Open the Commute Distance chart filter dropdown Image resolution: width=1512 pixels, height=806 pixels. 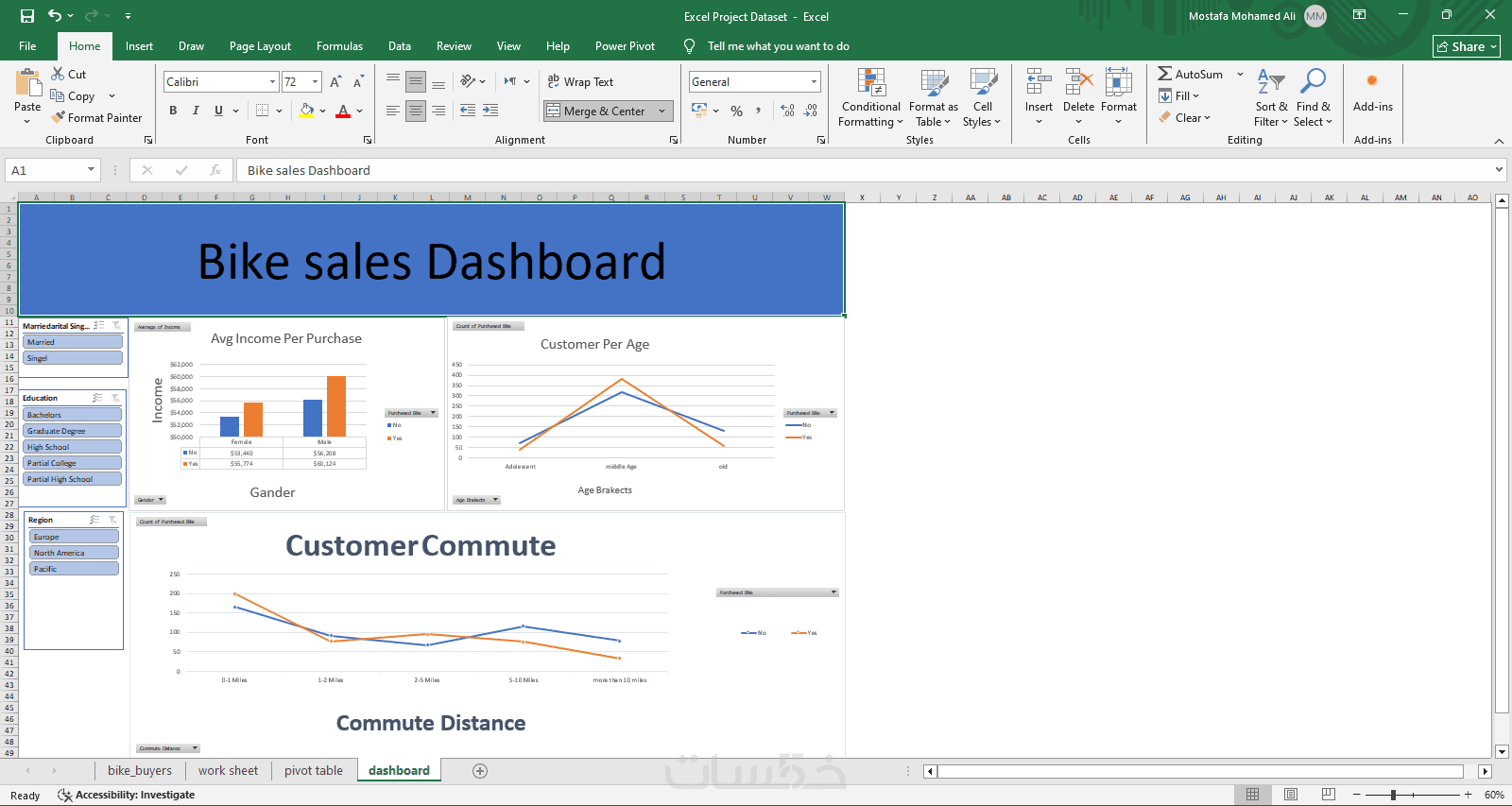tap(195, 748)
